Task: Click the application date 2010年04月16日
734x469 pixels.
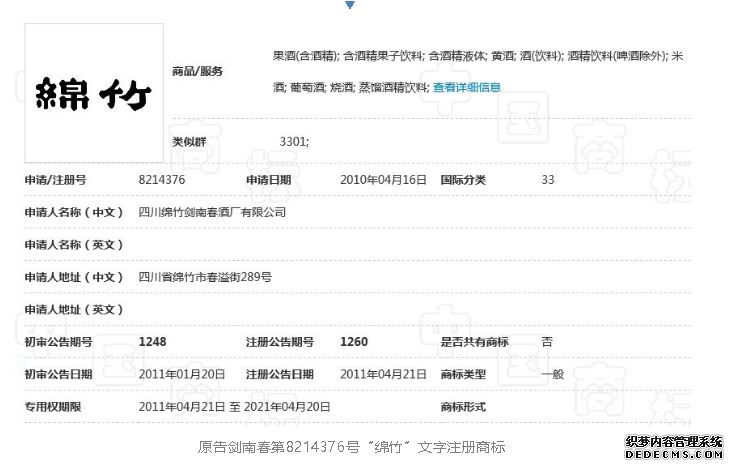Action: click(x=383, y=180)
